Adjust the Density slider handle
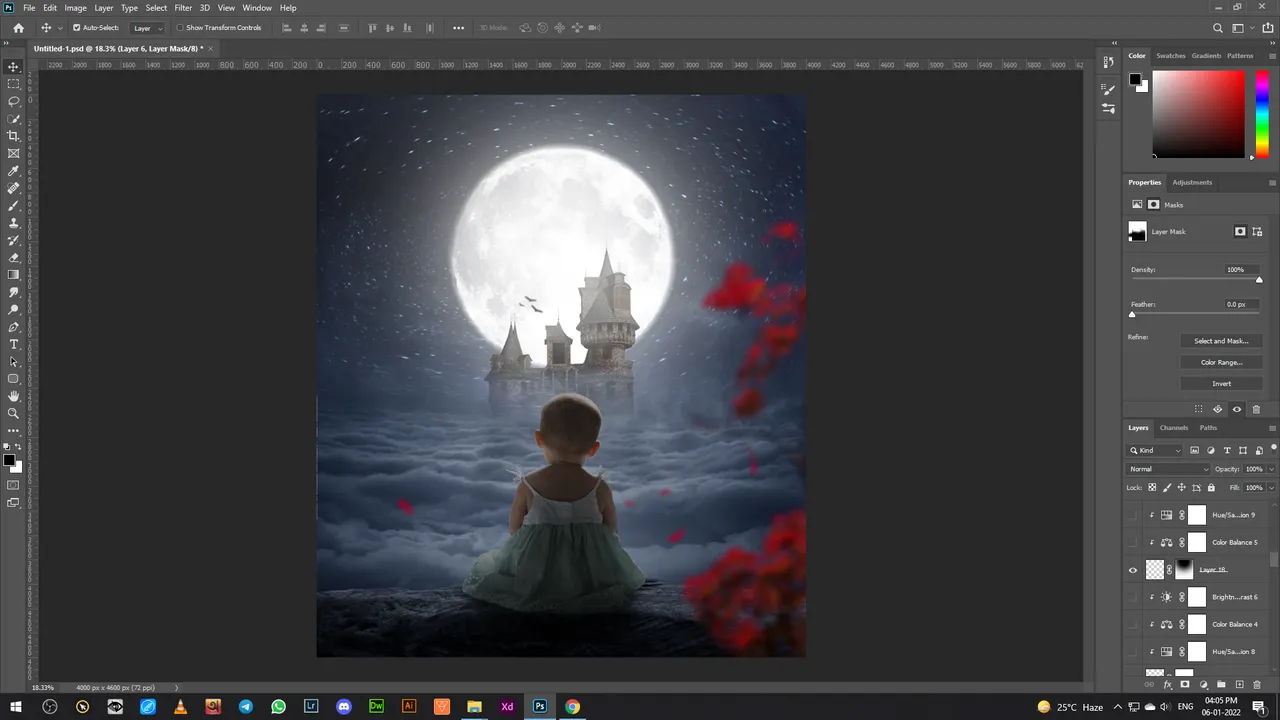The height and width of the screenshot is (720, 1280). click(1259, 280)
